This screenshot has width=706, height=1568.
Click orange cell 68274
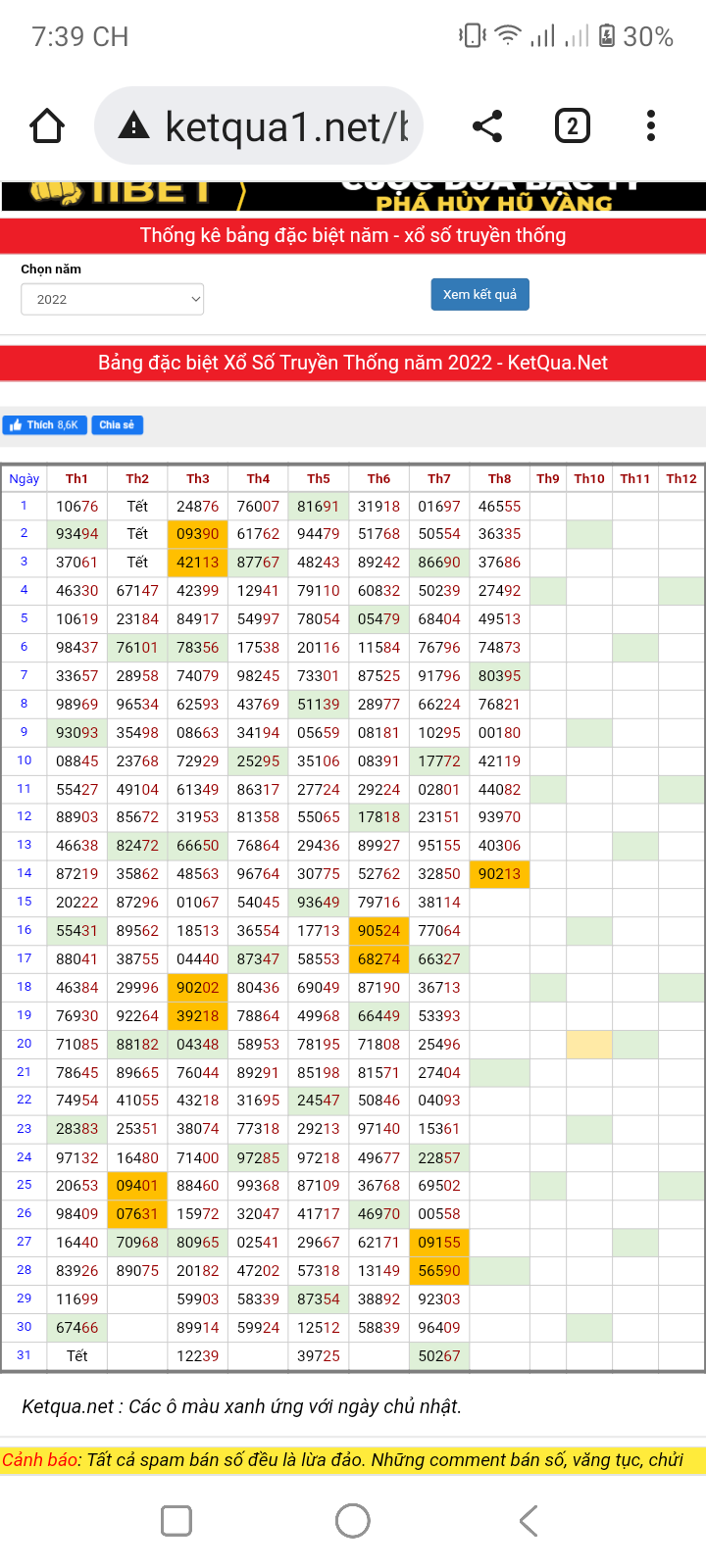(x=378, y=959)
